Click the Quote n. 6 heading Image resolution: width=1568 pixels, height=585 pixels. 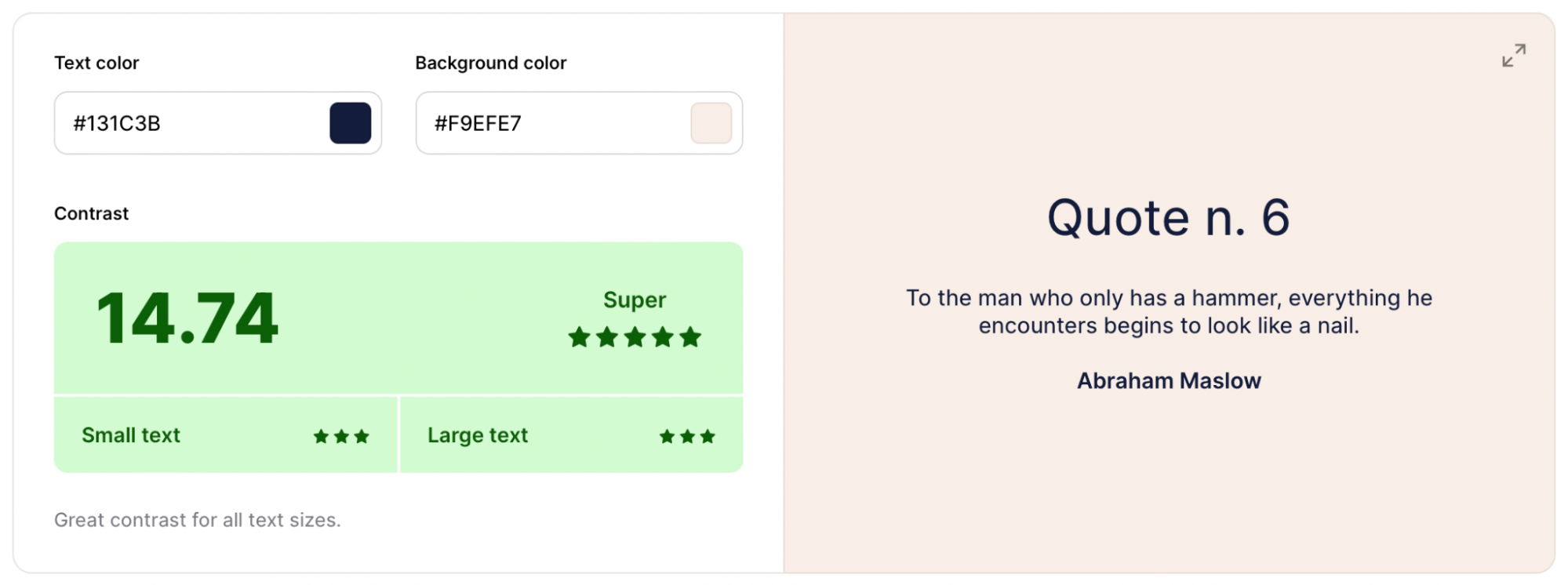(1169, 217)
